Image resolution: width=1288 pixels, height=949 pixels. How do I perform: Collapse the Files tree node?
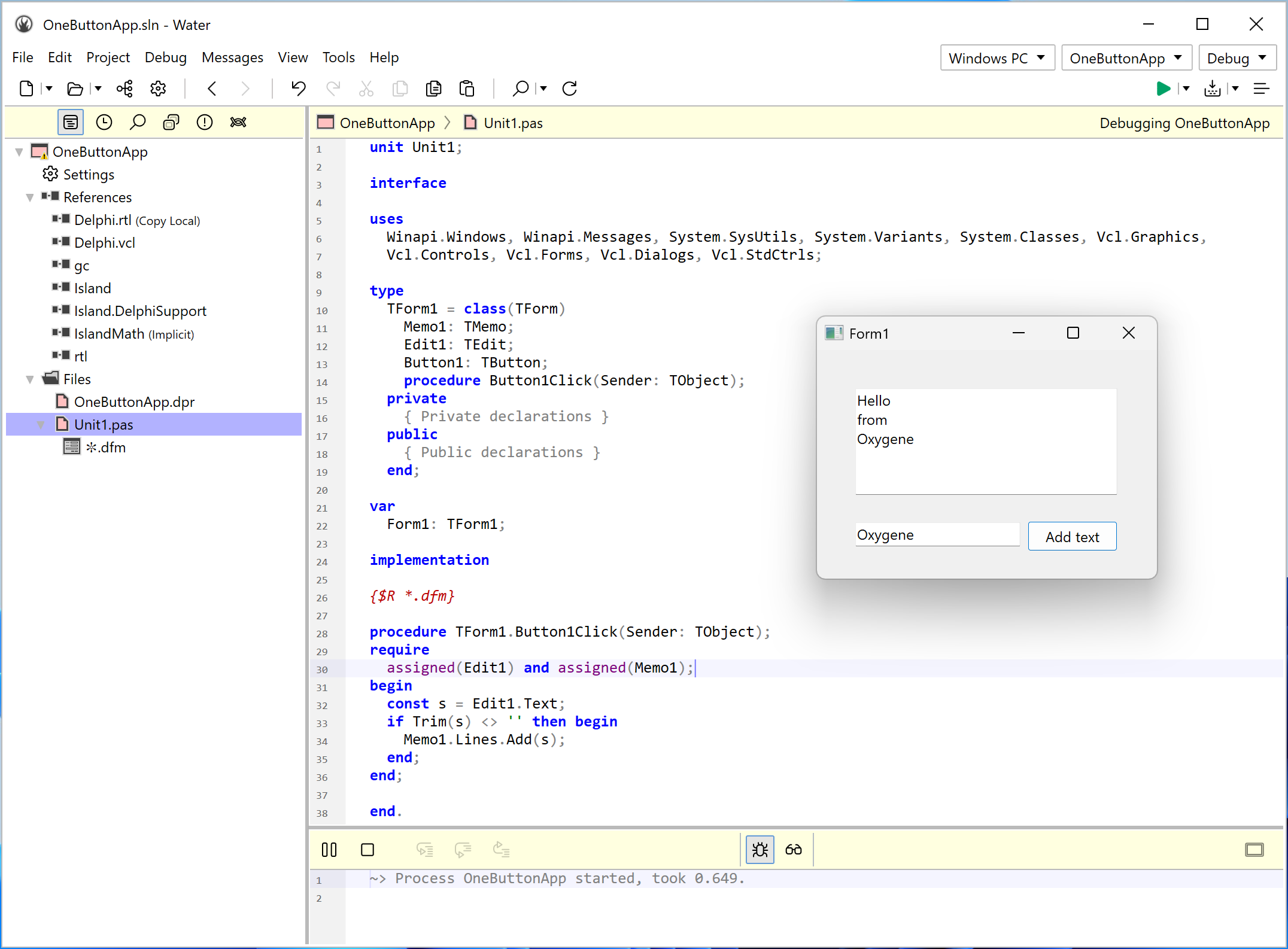tap(30, 379)
